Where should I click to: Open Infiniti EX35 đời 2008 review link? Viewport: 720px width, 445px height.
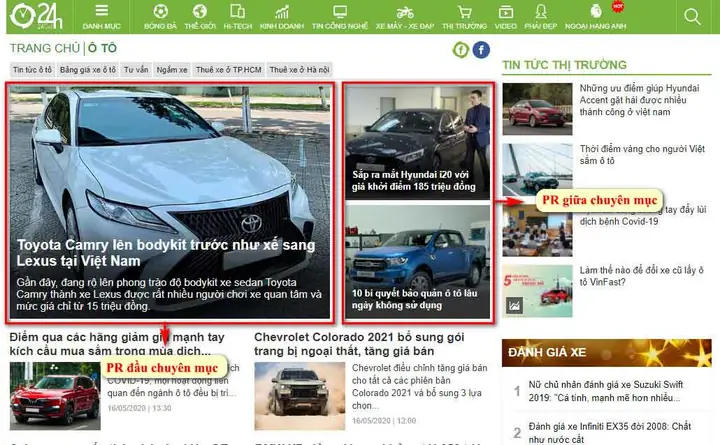coord(610,433)
